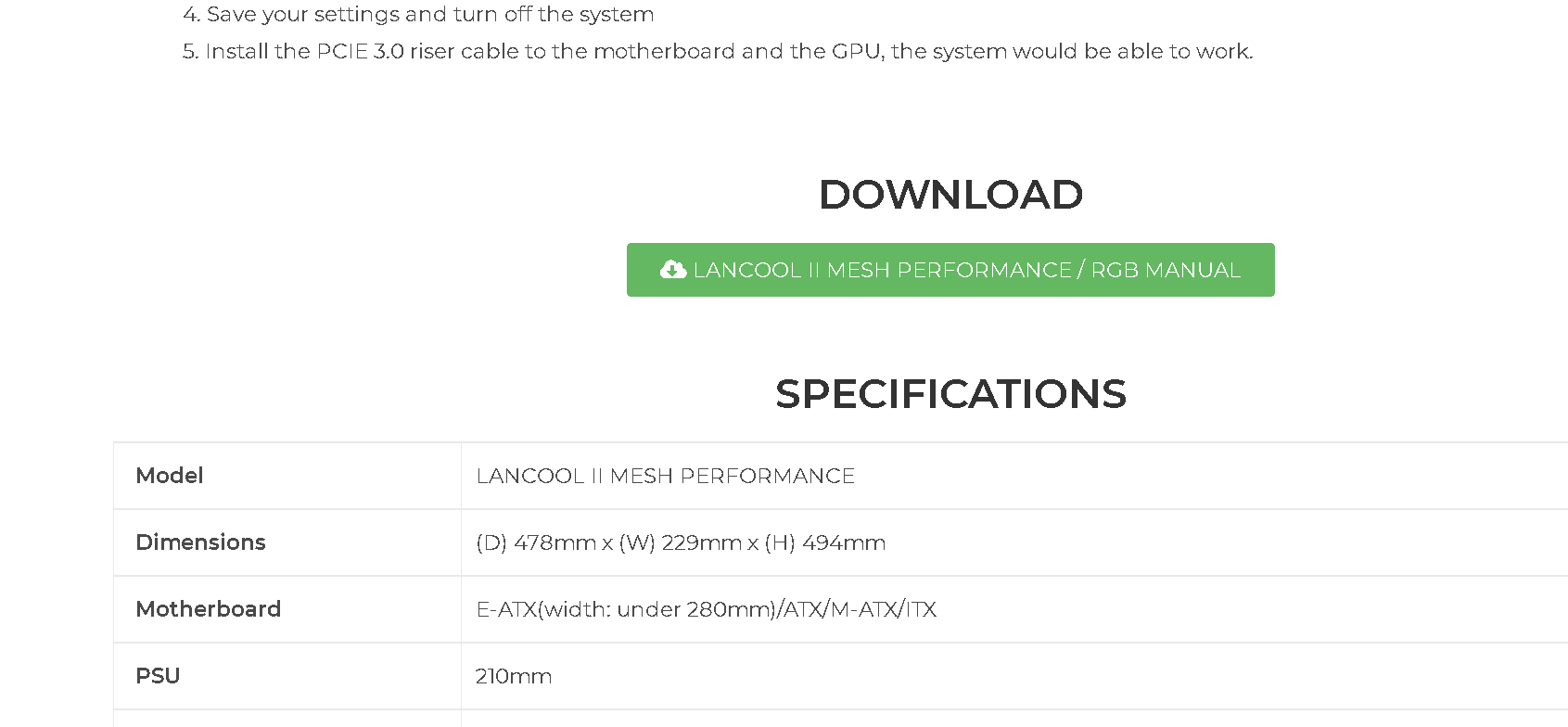
Task: Click the RGB MANUAL text on green button
Action: 1166,270
